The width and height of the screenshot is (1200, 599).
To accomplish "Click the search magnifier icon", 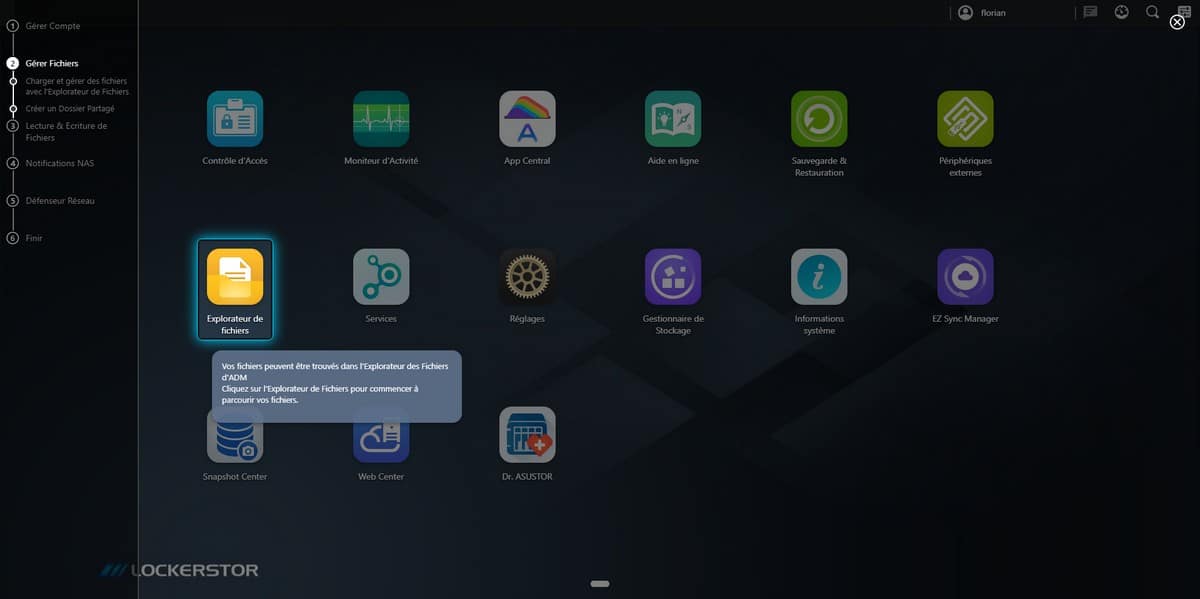I will coord(1153,12).
